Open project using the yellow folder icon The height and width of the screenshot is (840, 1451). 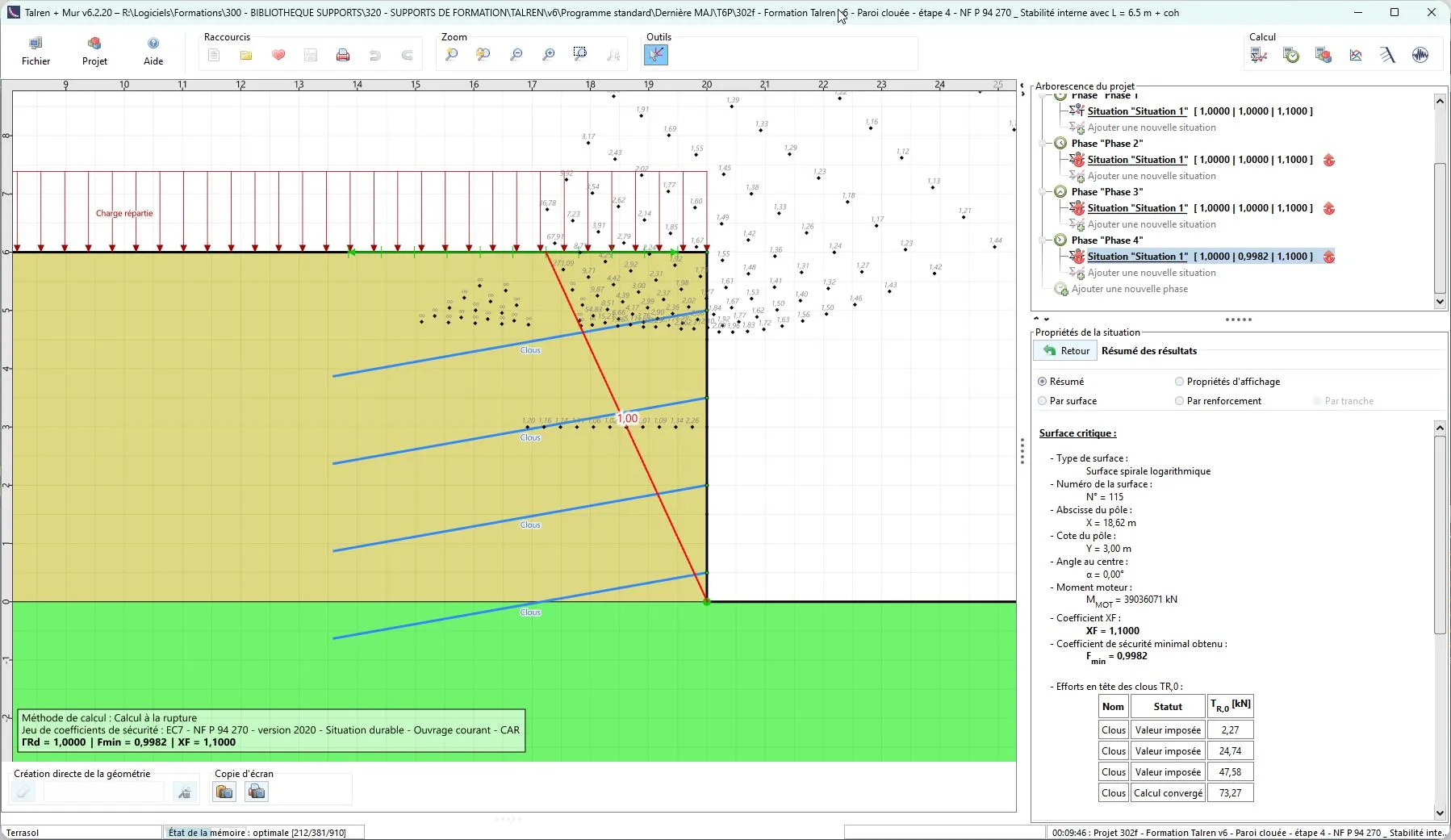click(x=246, y=55)
